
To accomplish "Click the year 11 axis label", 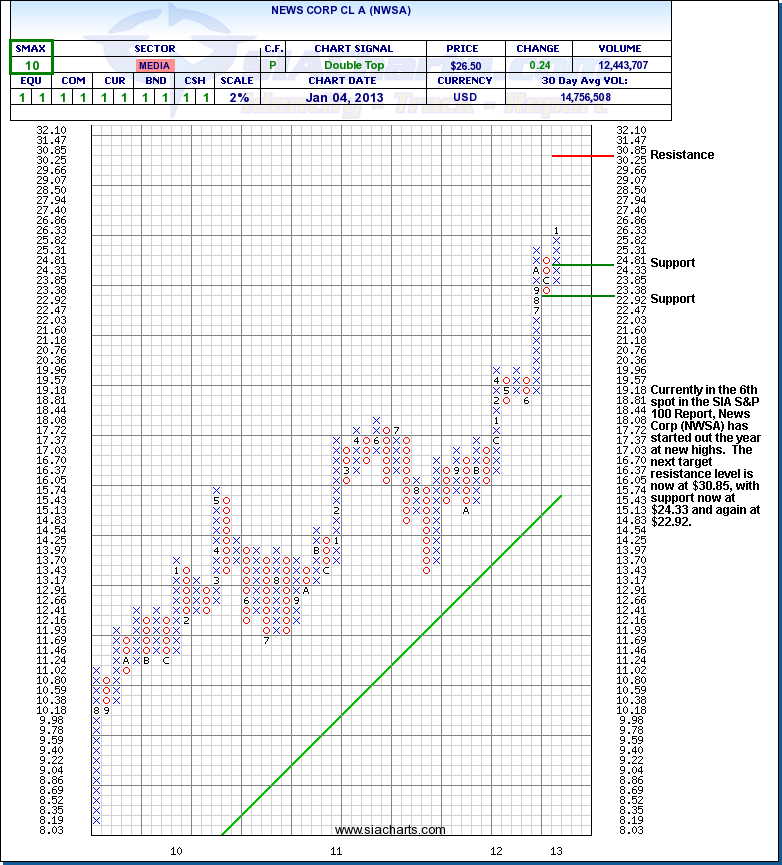I will click(336, 851).
